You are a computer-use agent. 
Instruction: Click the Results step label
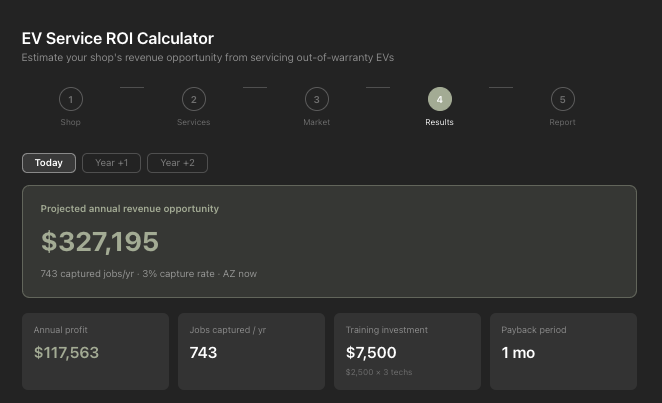[x=439, y=122]
